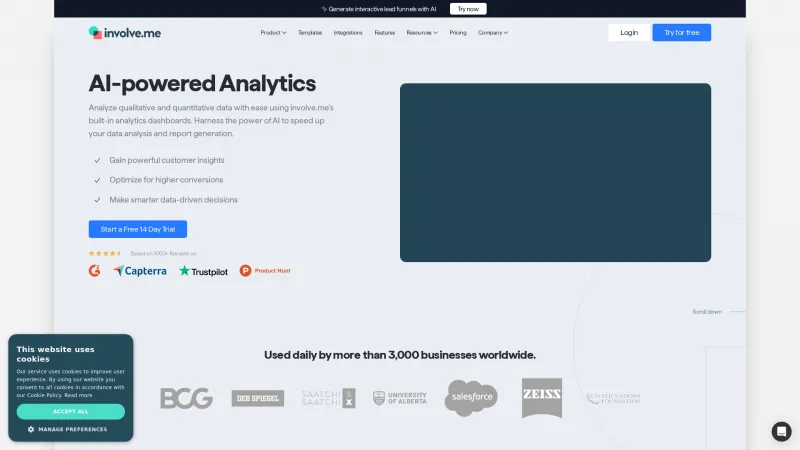The width and height of the screenshot is (800, 450).
Task: Open the Features nav item
Action: (x=385, y=33)
